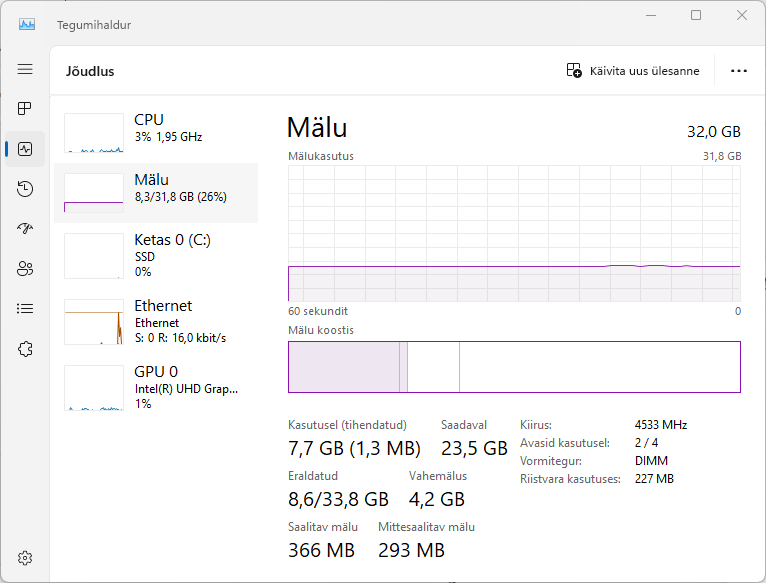Open Settings gear icon at bottom
This screenshot has width=766, height=583.
25,558
